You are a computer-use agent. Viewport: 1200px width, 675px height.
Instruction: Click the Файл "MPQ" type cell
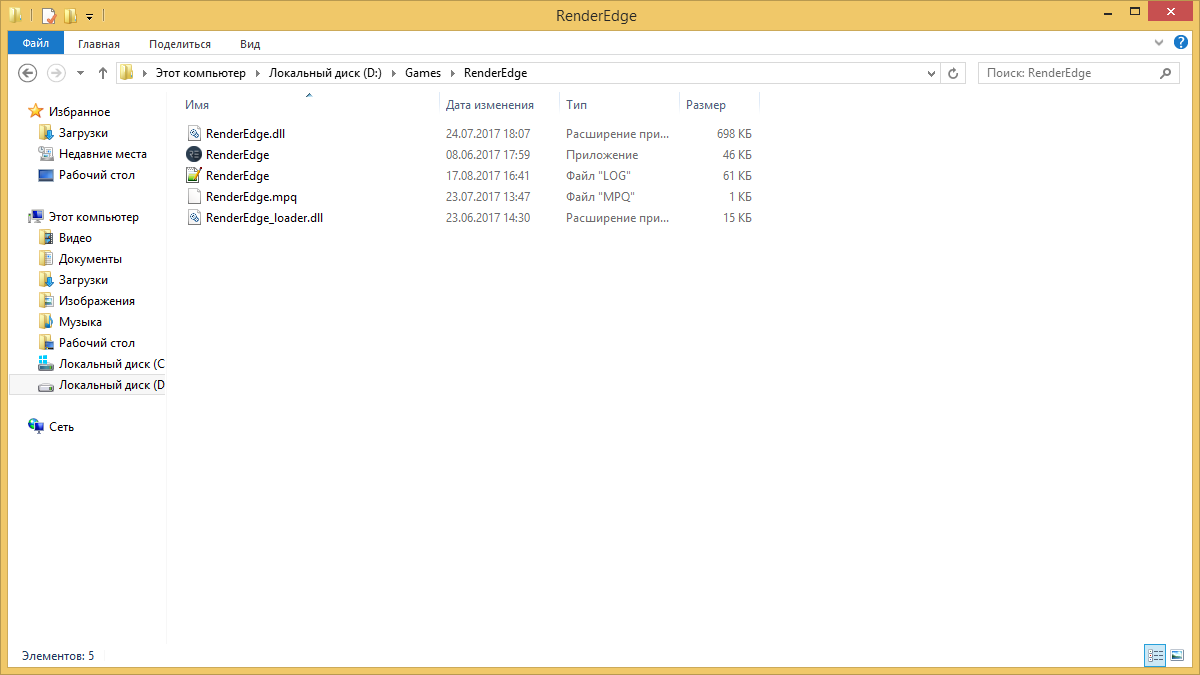tap(600, 197)
